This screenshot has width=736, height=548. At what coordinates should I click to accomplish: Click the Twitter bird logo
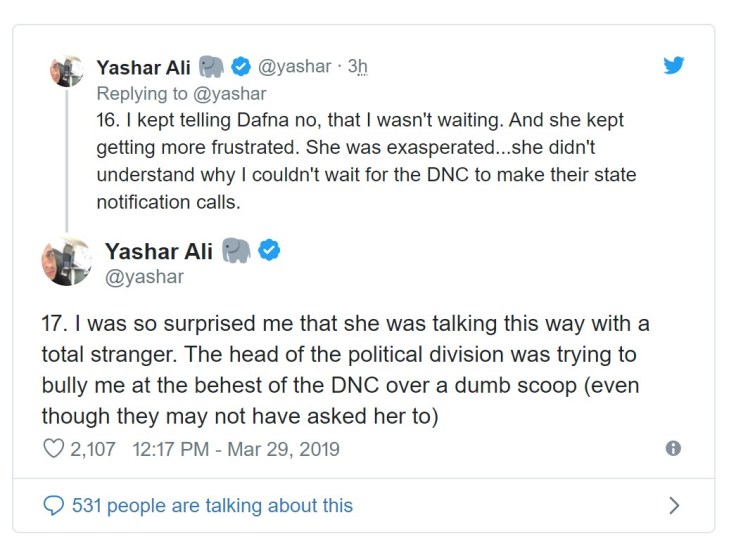click(x=674, y=65)
